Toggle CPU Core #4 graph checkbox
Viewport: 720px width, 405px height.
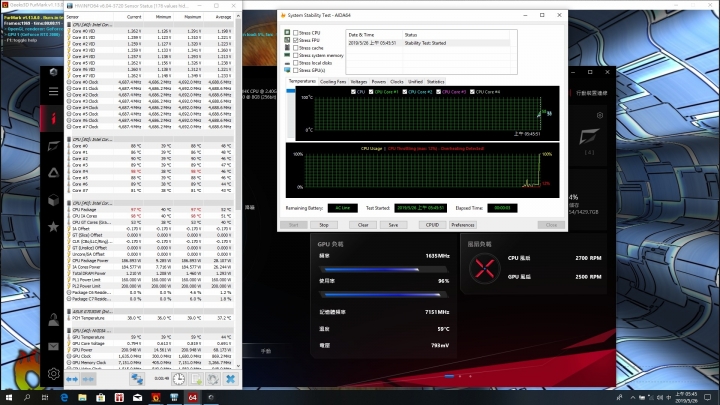[472, 92]
